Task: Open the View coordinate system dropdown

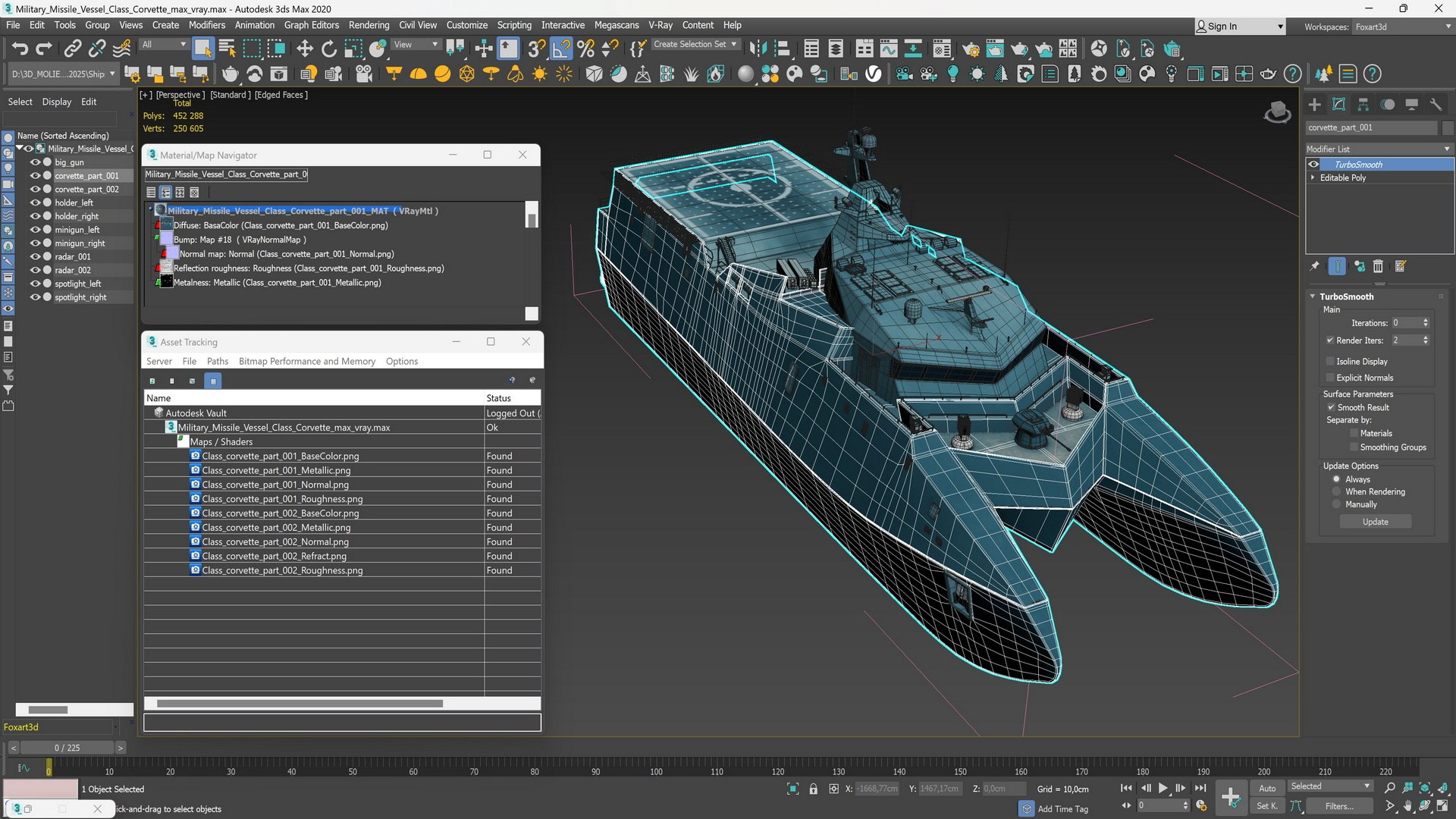Action: tap(416, 44)
